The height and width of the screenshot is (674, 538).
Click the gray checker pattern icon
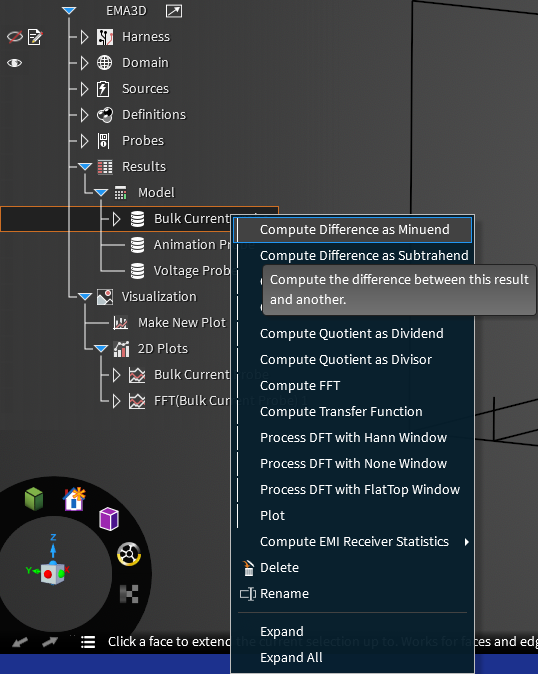tap(129, 594)
